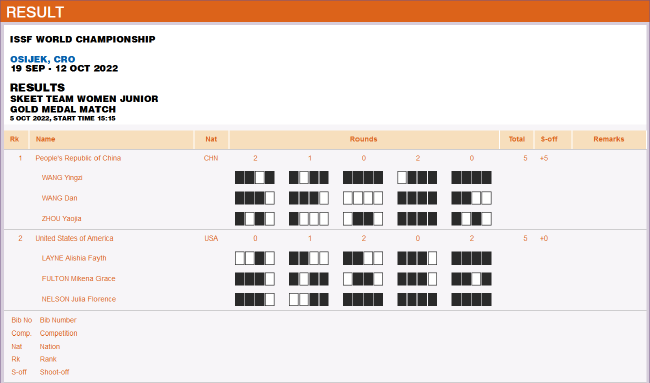This screenshot has width=650, height=383.
Task: Click LAYNE Alishia Fayth's first-round hit boxes
Action: (255, 258)
